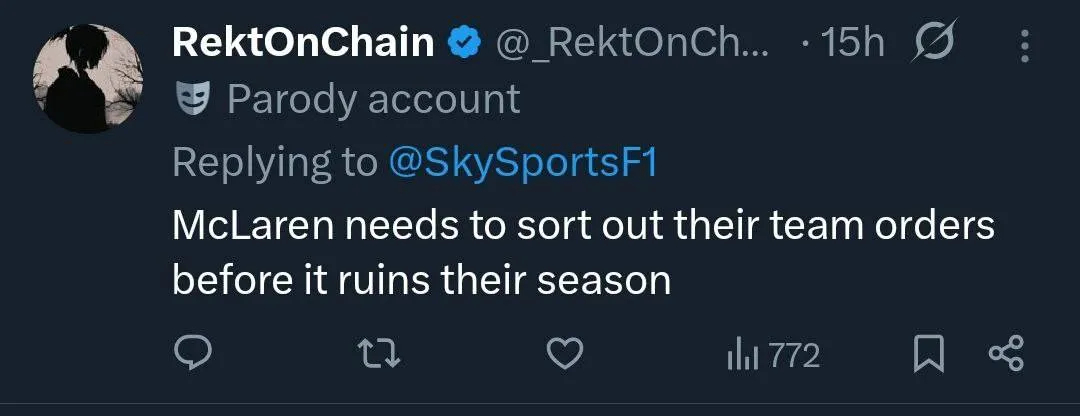Open the three-dot more options menu

[1024, 44]
